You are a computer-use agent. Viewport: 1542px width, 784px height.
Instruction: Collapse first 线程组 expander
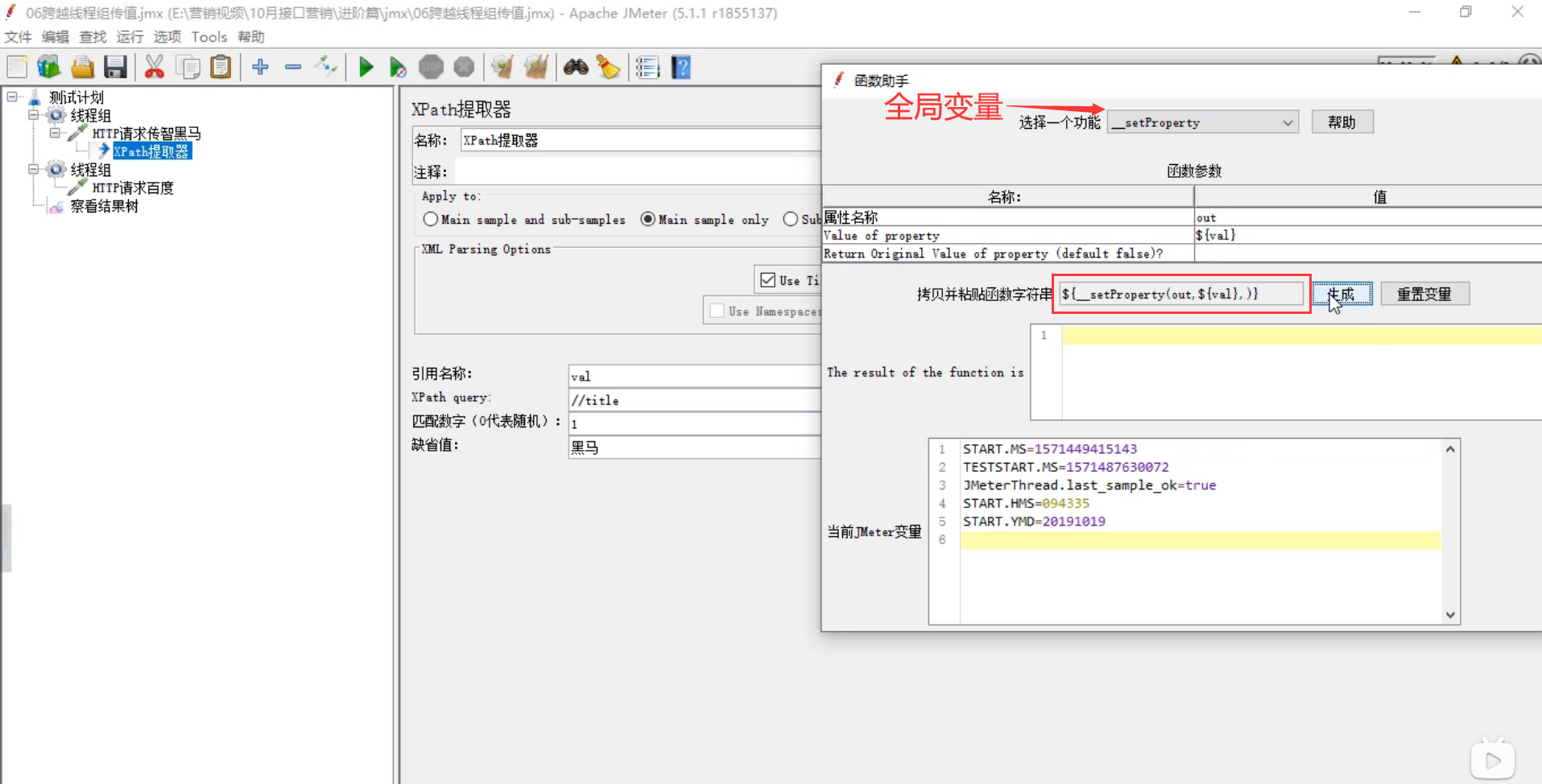[x=34, y=115]
